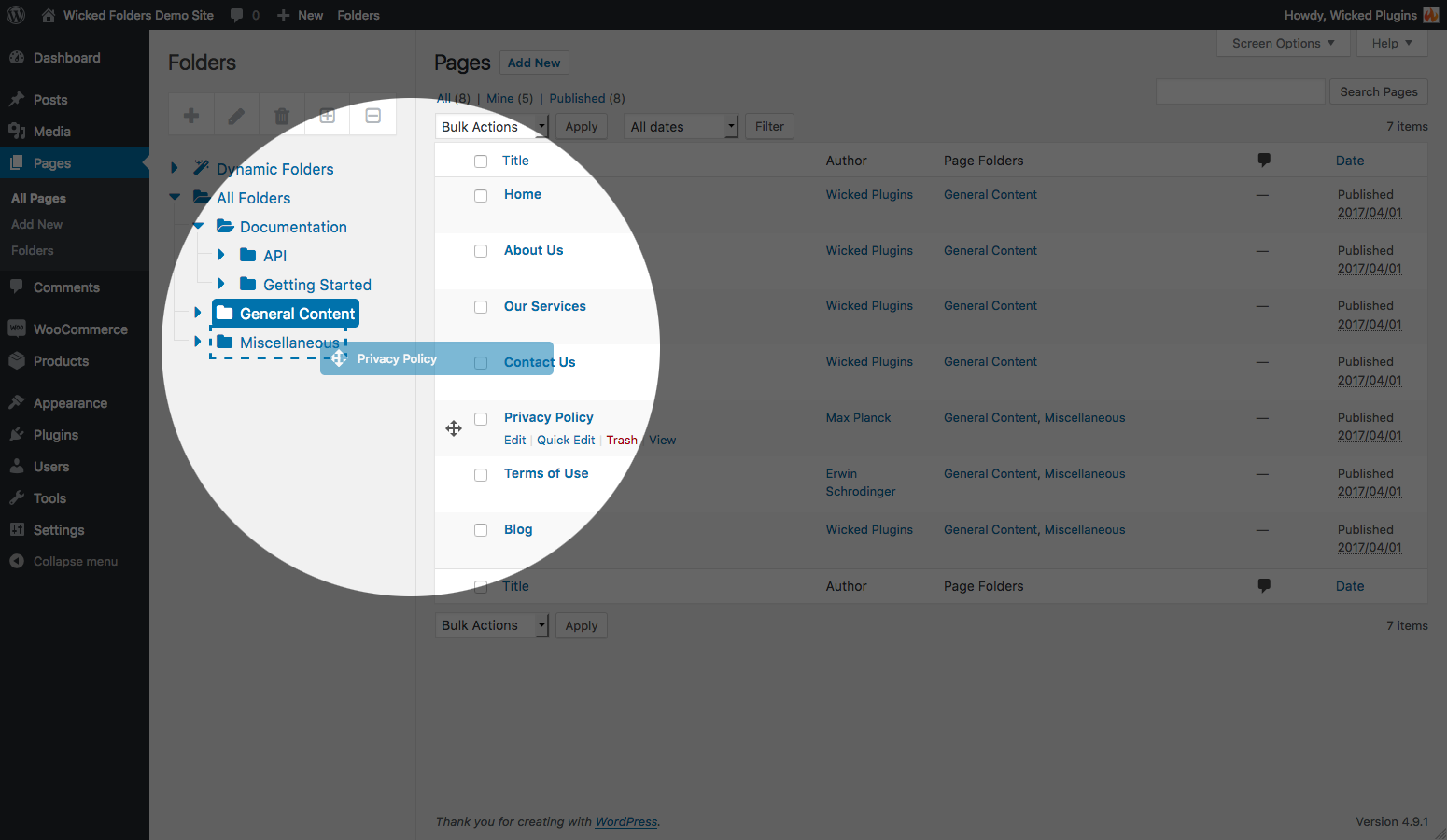Collapse the All Folders tree node

point(175,197)
